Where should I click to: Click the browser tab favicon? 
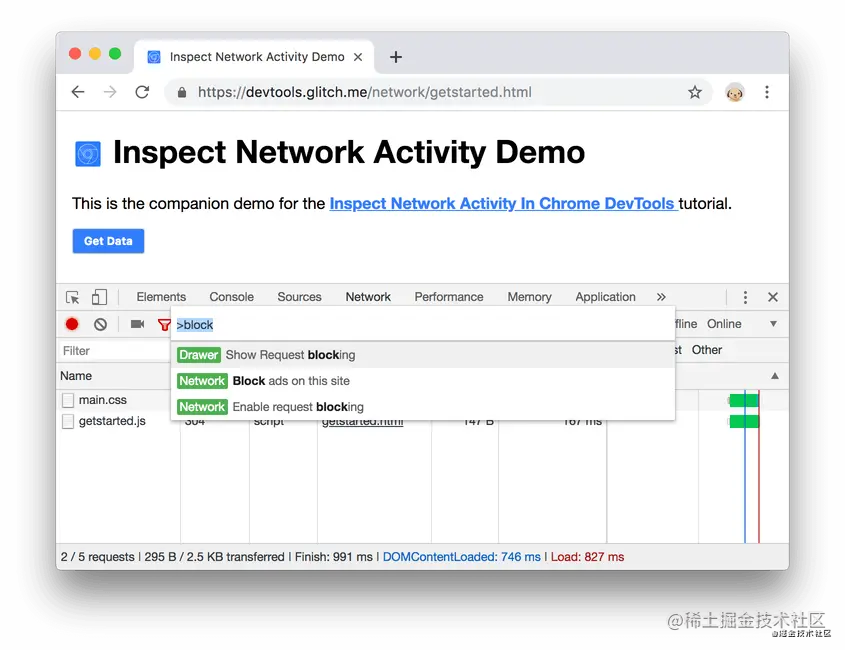pyautogui.click(x=154, y=57)
